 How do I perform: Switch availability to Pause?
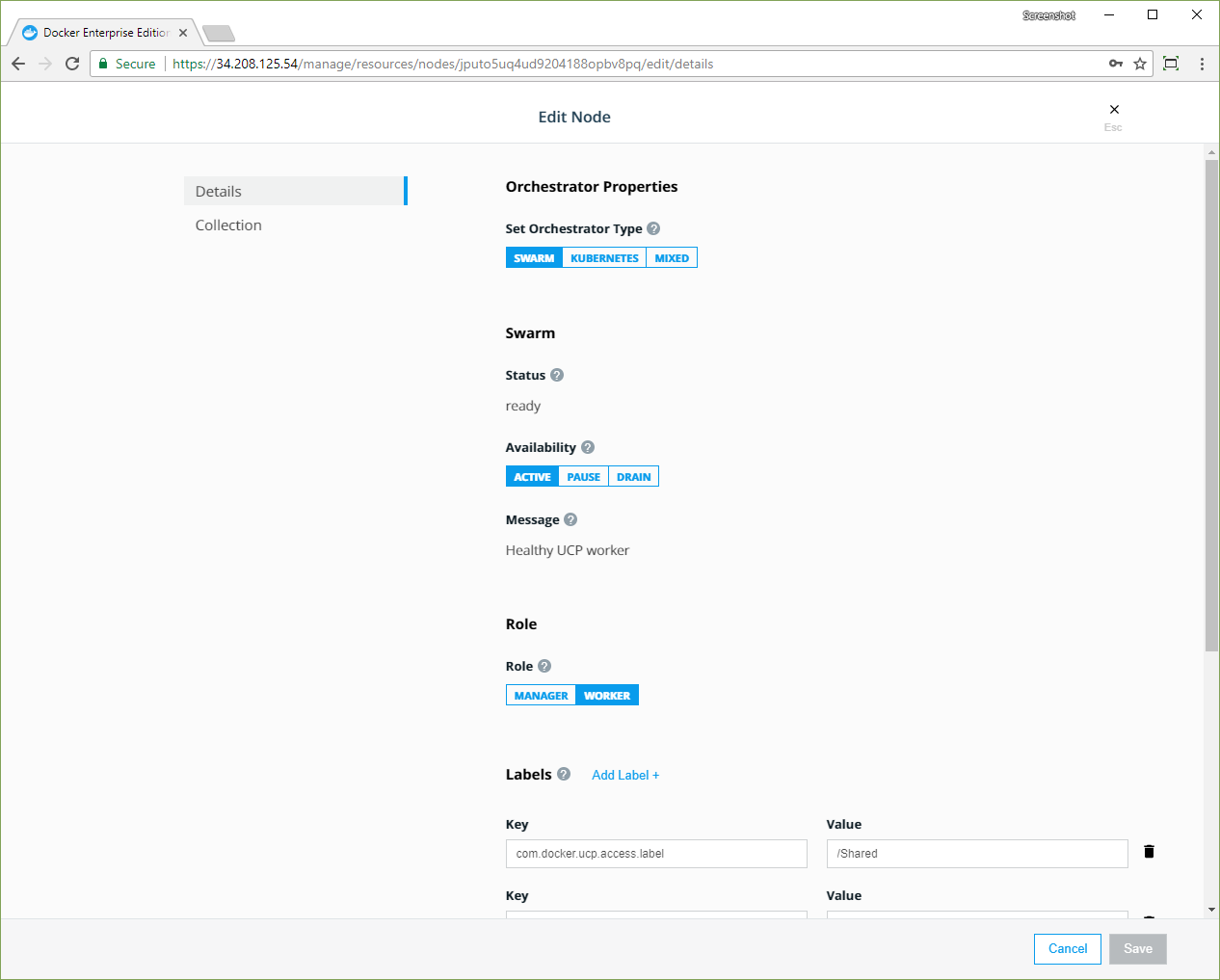[583, 477]
